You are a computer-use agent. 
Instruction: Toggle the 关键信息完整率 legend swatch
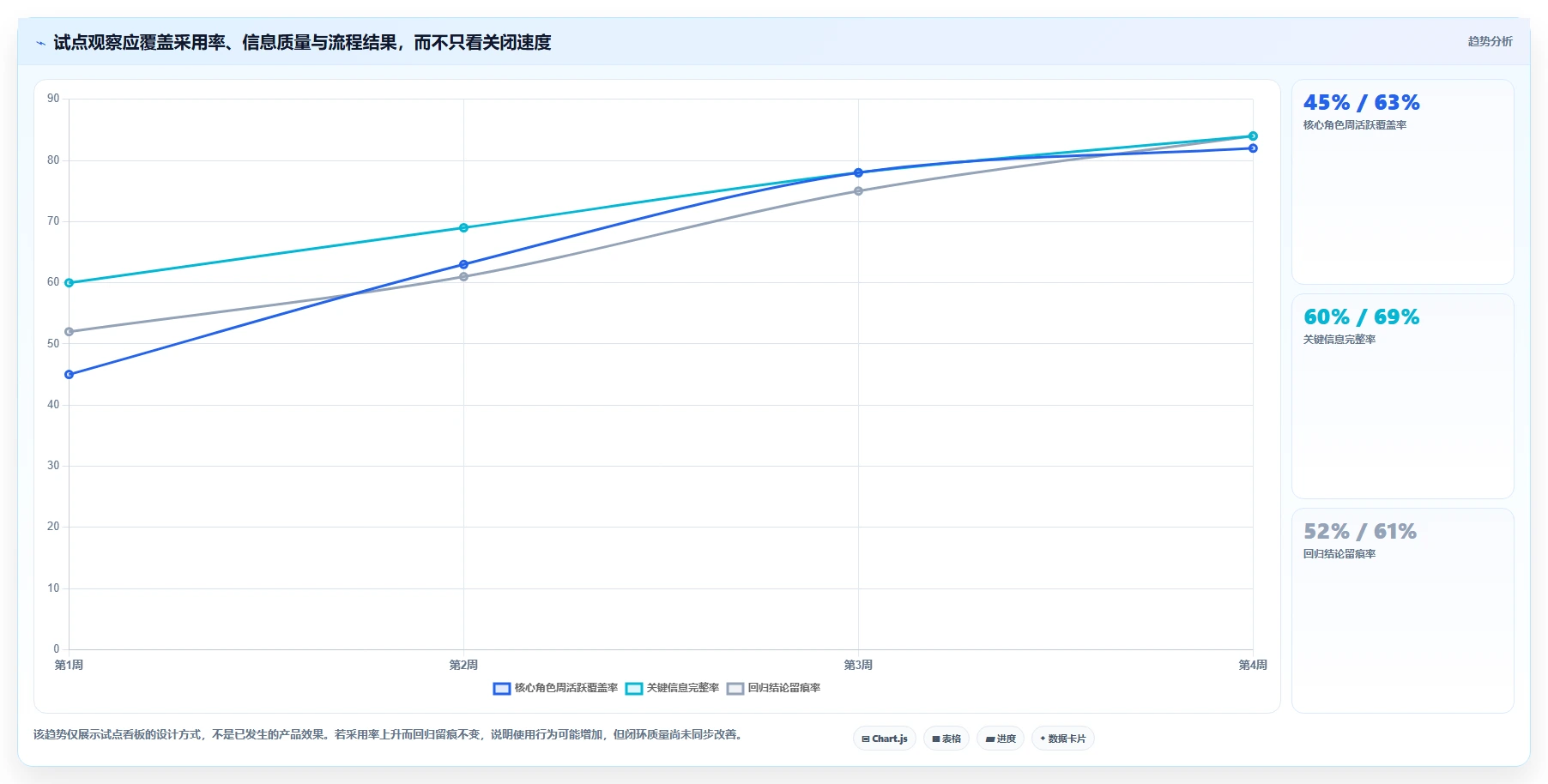click(x=634, y=688)
